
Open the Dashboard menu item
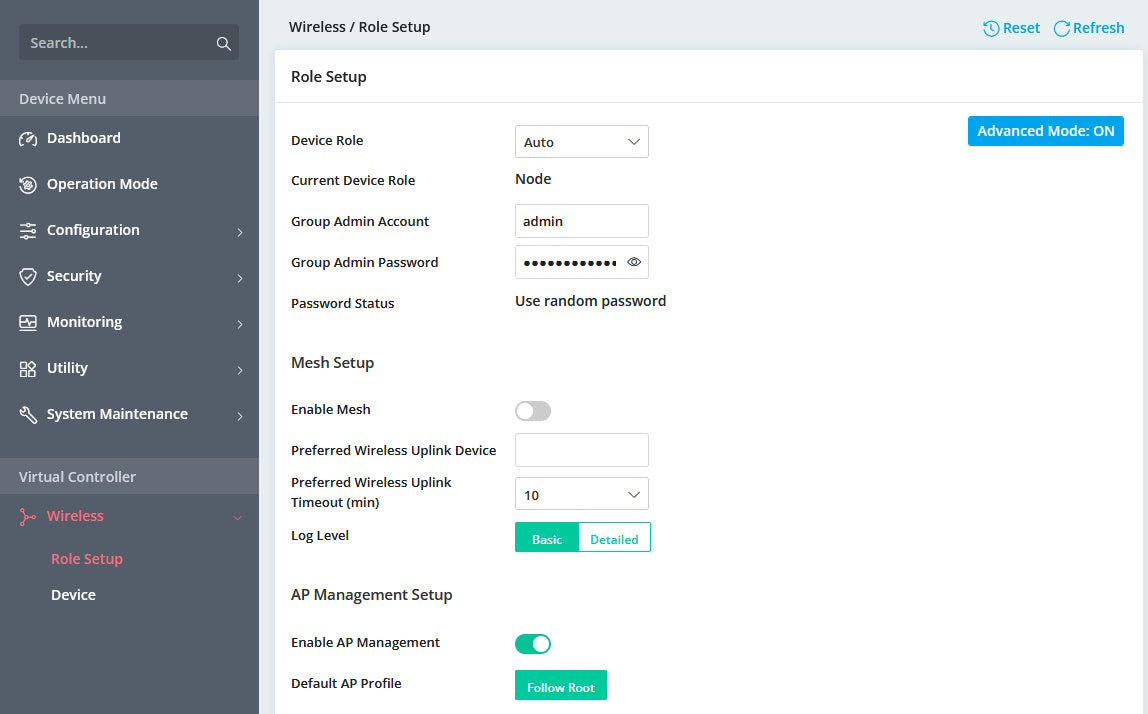pyautogui.click(x=129, y=138)
